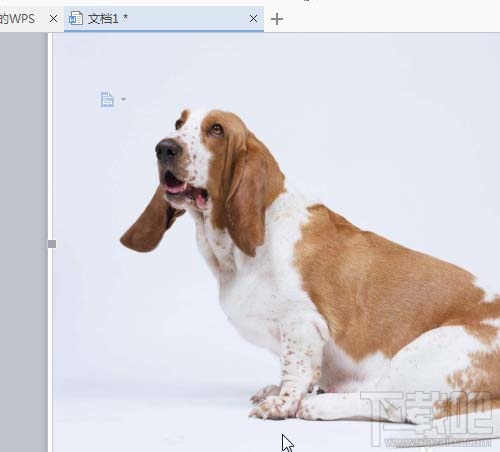
Task: Expand the dropdown arrow beside the layout icon
Action: [x=123, y=99]
